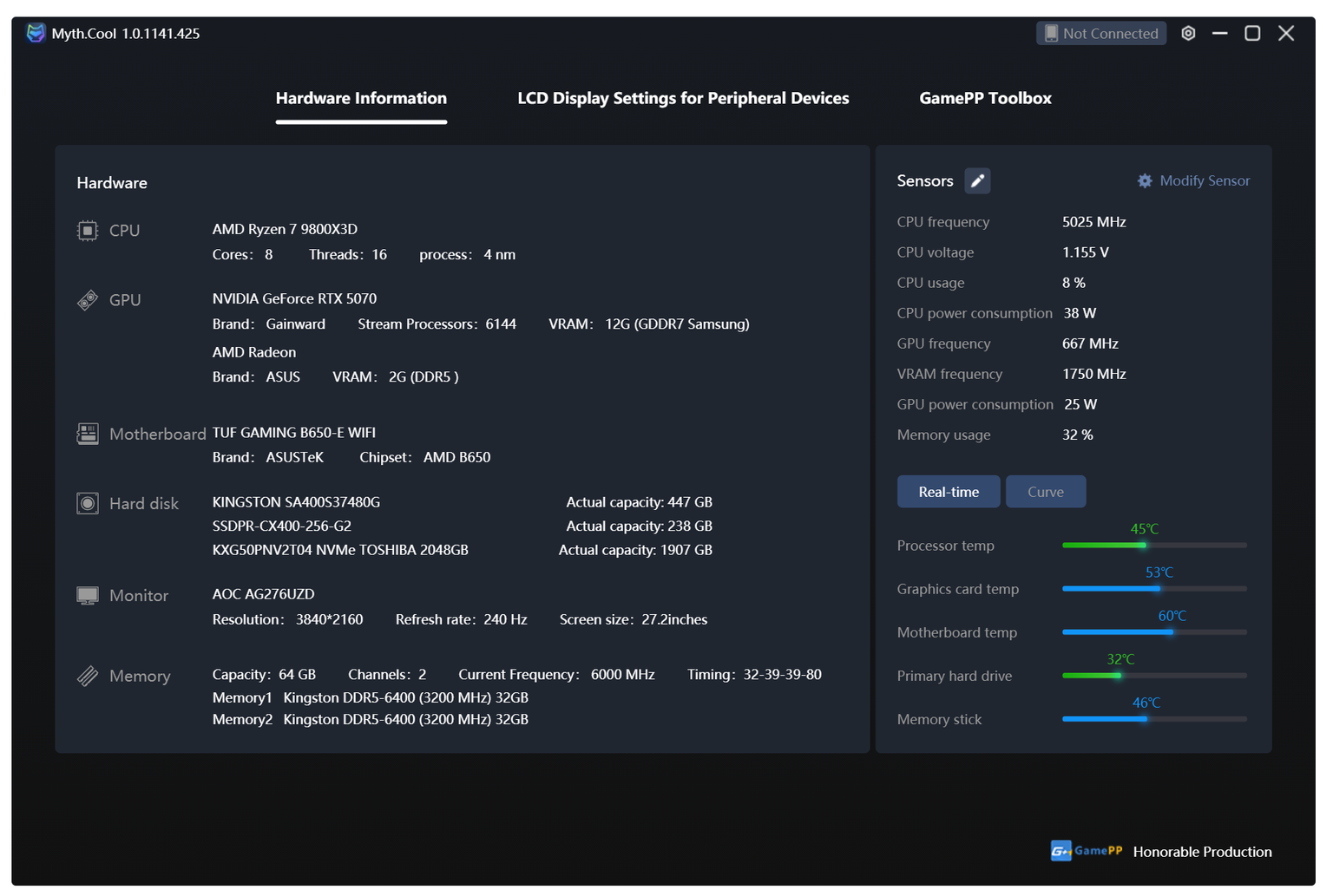The height and width of the screenshot is (896, 1333).
Task: Click the Actual capacity: 447 GB text
Action: point(640,502)
